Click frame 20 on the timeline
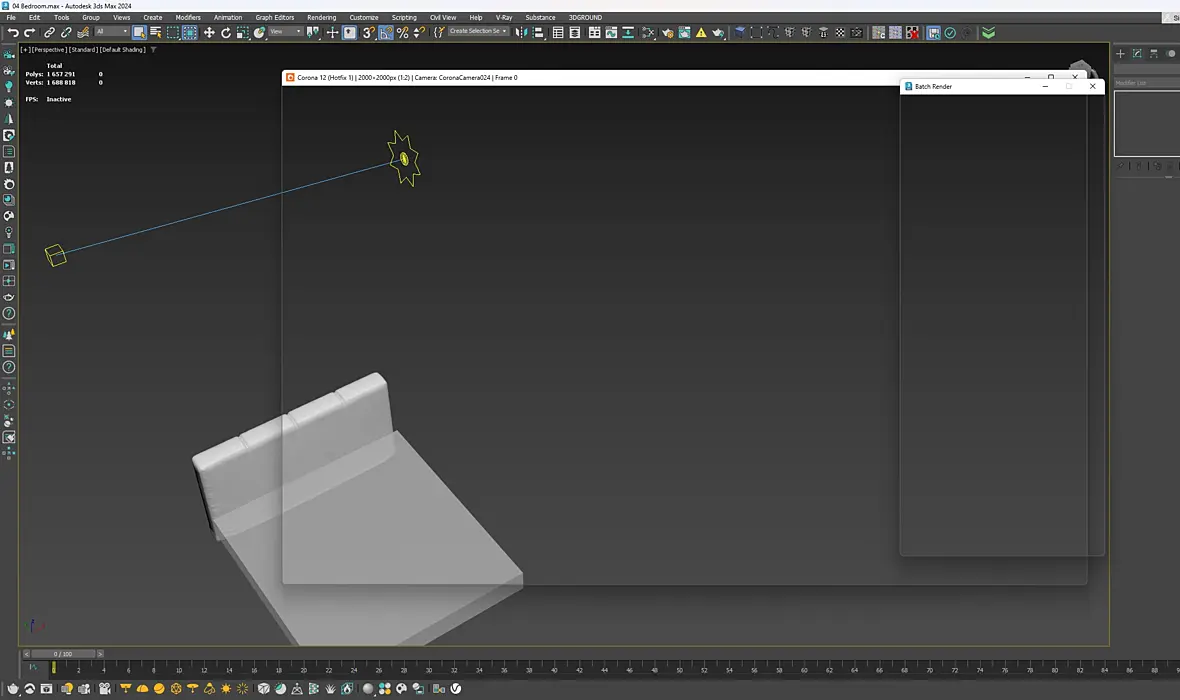1180x700 pixels. click(303, 668)
